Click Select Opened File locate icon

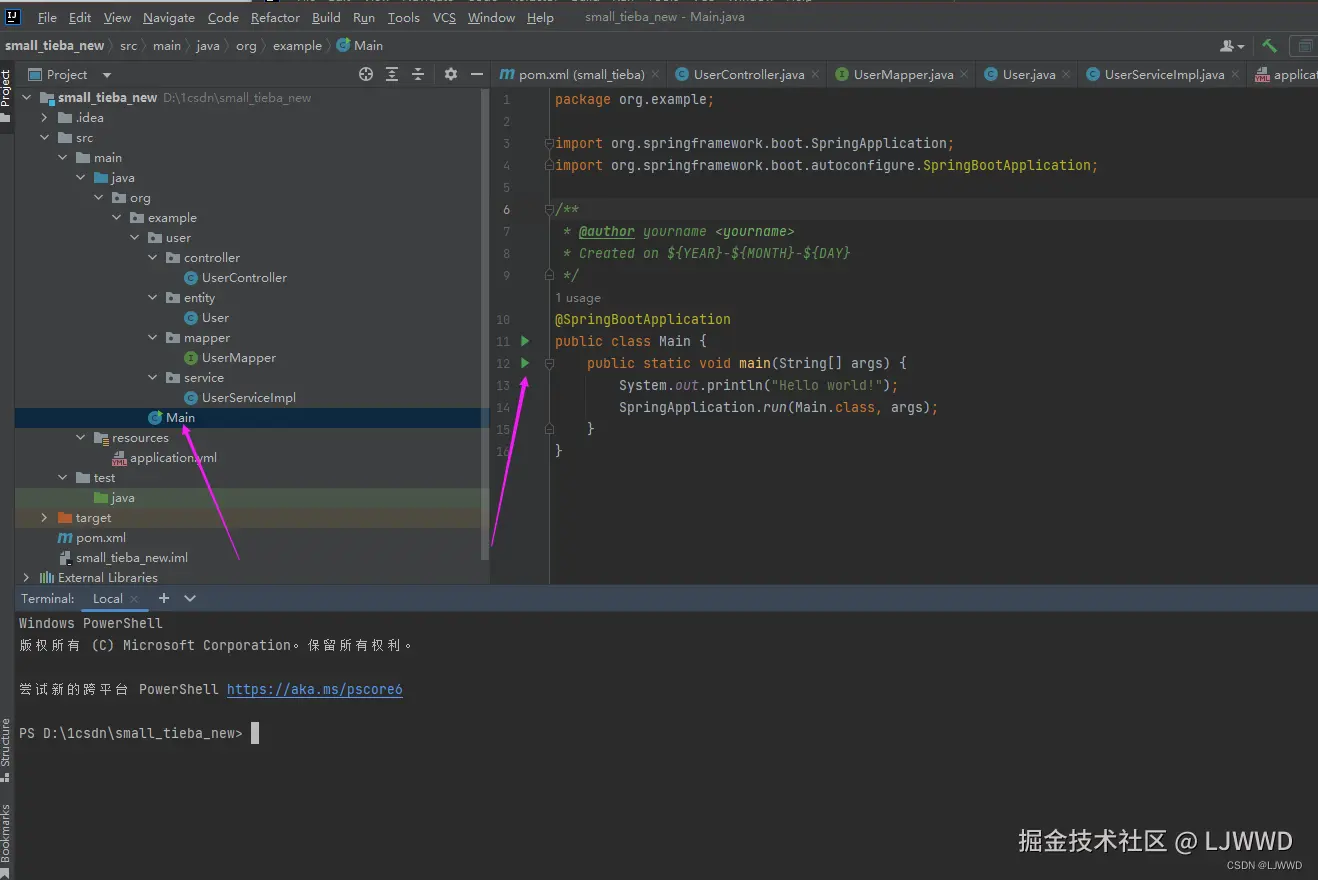click(366, 74)
